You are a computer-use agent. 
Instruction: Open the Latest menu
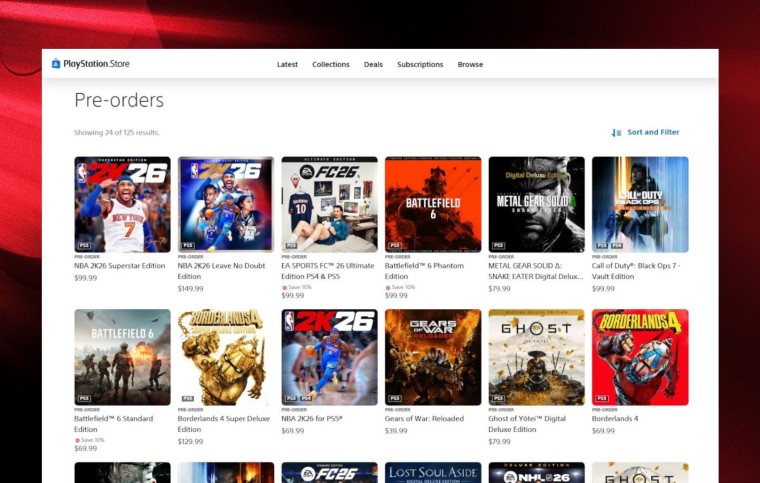[287, 64]
